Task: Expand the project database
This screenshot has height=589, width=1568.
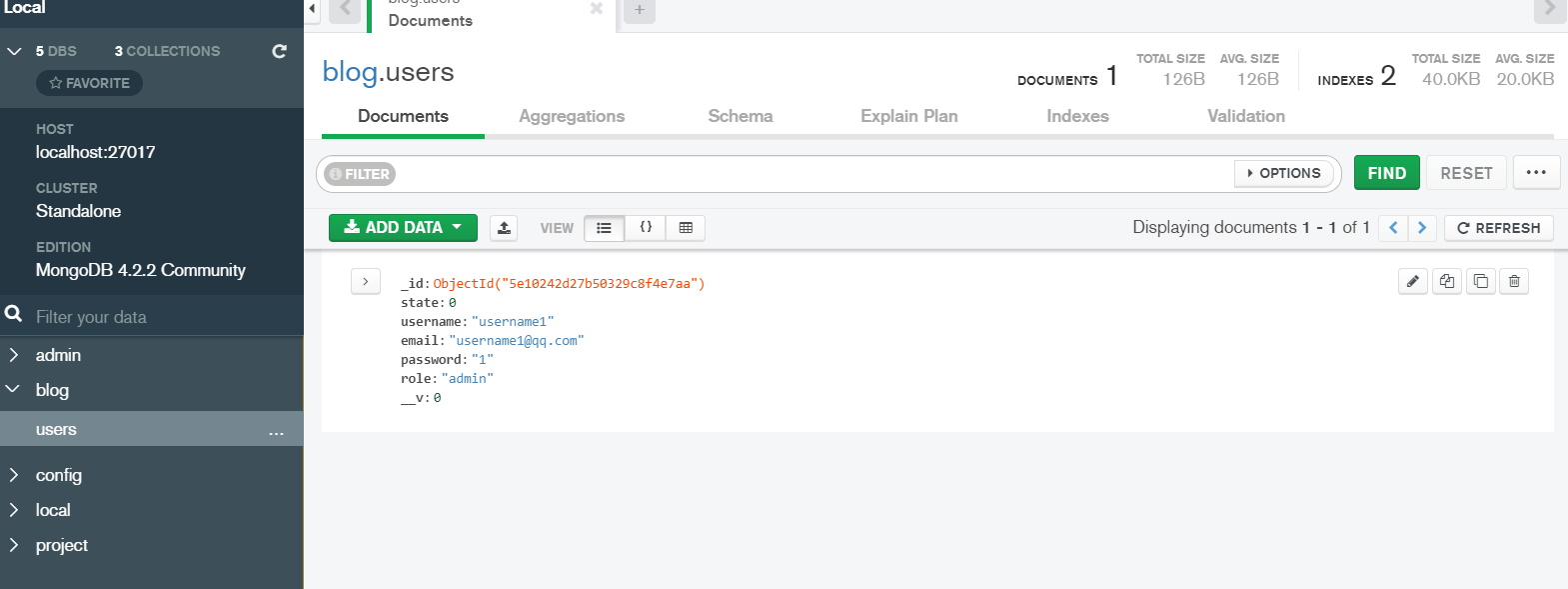Action: click(x=13, y=545)
